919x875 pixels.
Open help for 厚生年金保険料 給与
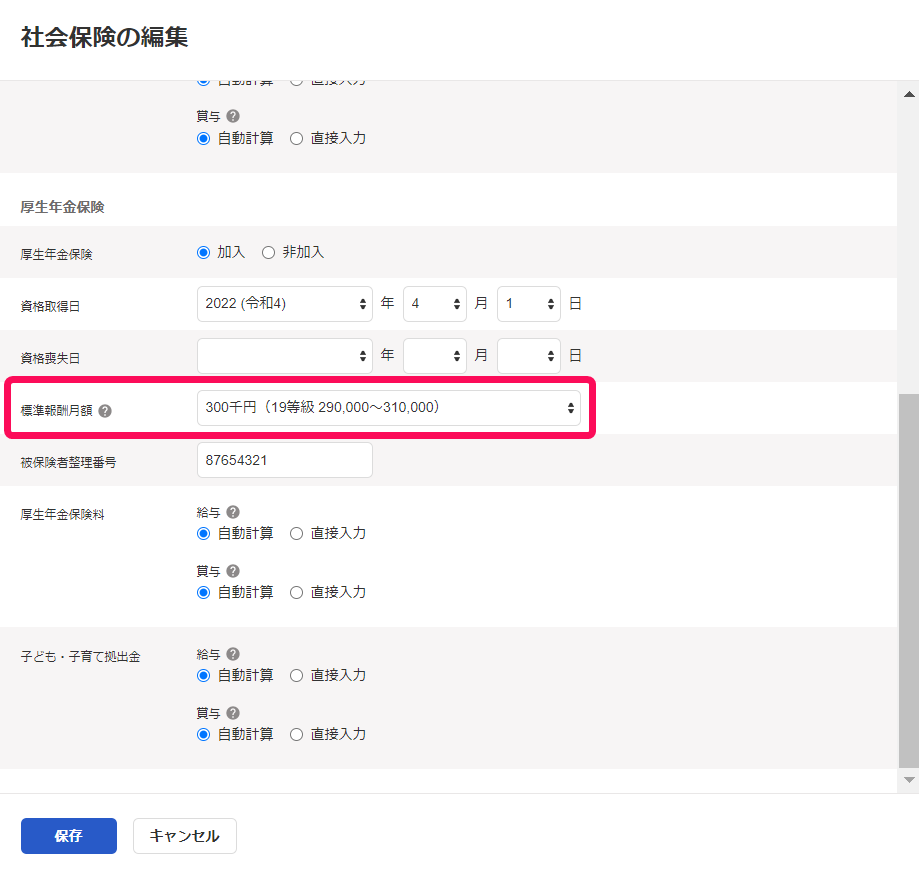click(x=233, y=512)
